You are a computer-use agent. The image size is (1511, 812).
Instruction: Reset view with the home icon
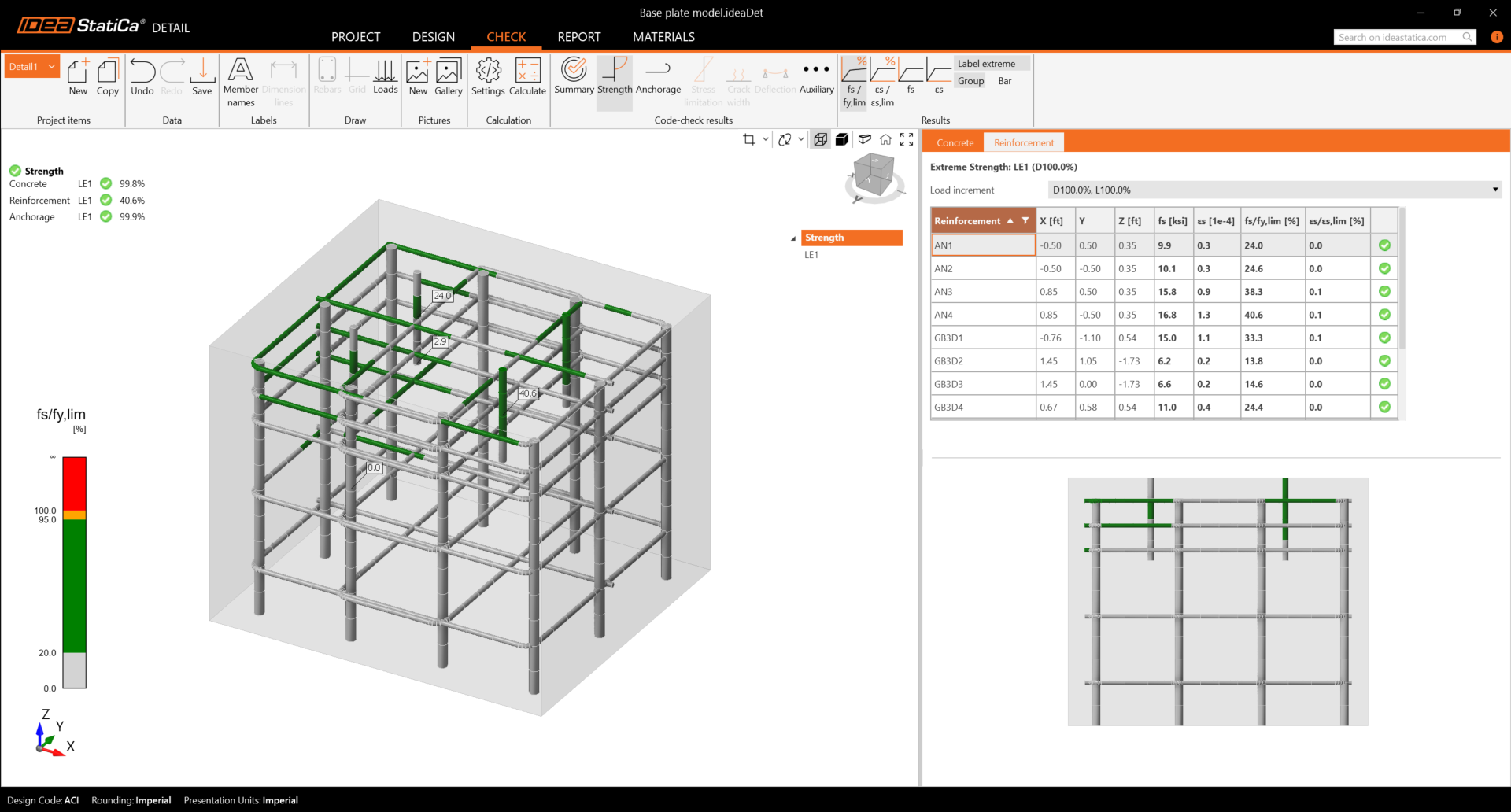pos(885,139)
